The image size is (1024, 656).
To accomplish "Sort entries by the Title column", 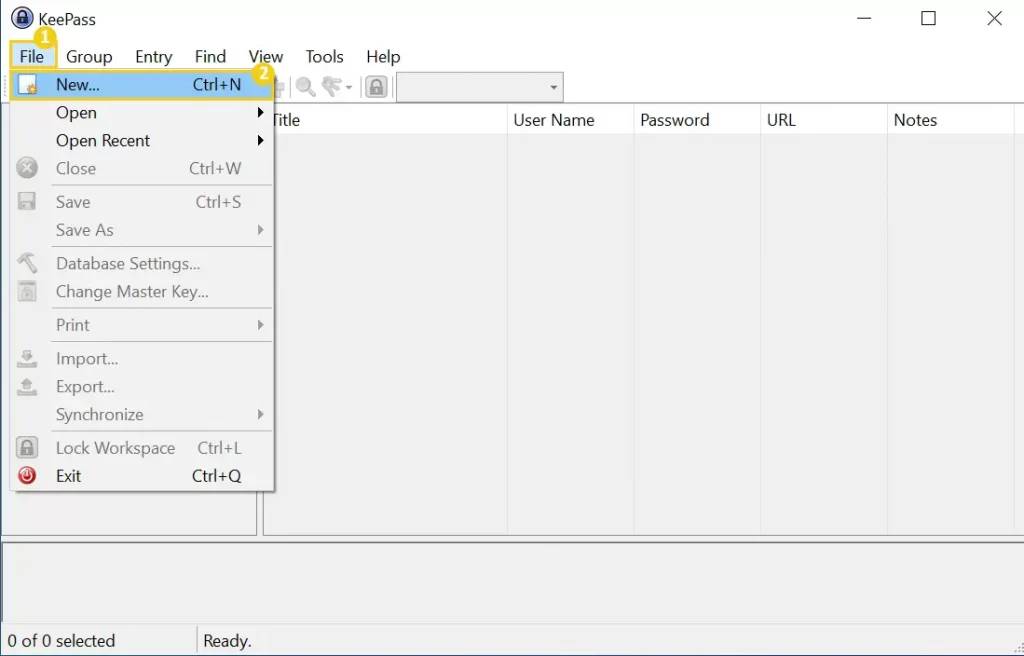I will tap(385, 120).
